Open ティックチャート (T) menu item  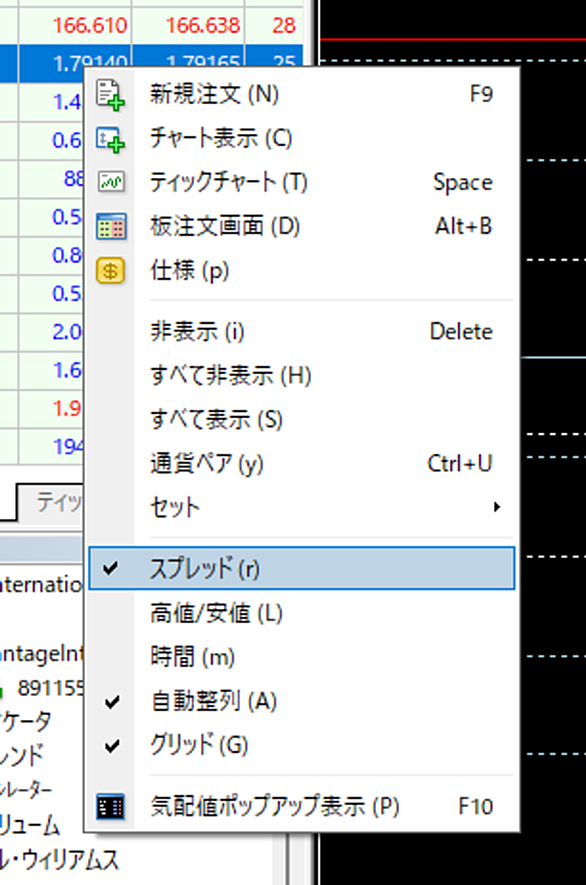coord(301,182)
